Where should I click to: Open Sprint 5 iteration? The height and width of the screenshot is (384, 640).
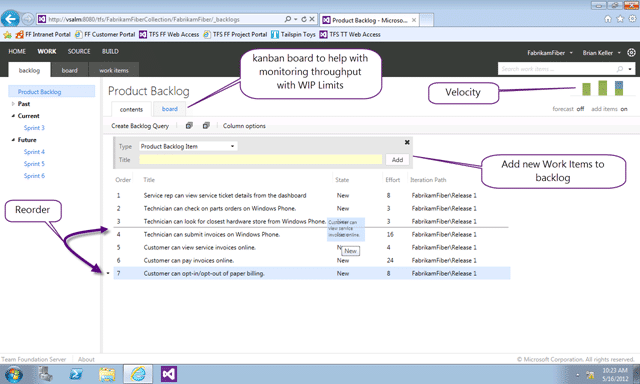(34, 164)
